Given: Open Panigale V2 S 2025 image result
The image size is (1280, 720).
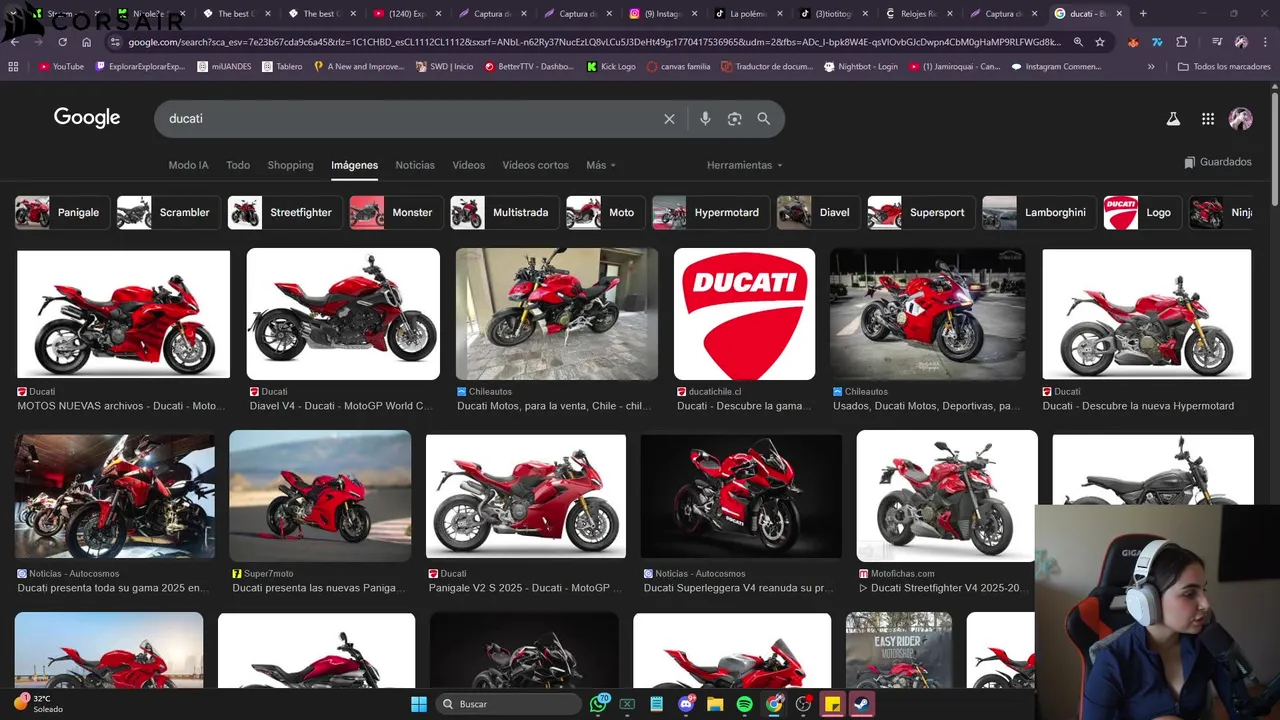Looking at the screenshot, I should click(x=526, y=496).
